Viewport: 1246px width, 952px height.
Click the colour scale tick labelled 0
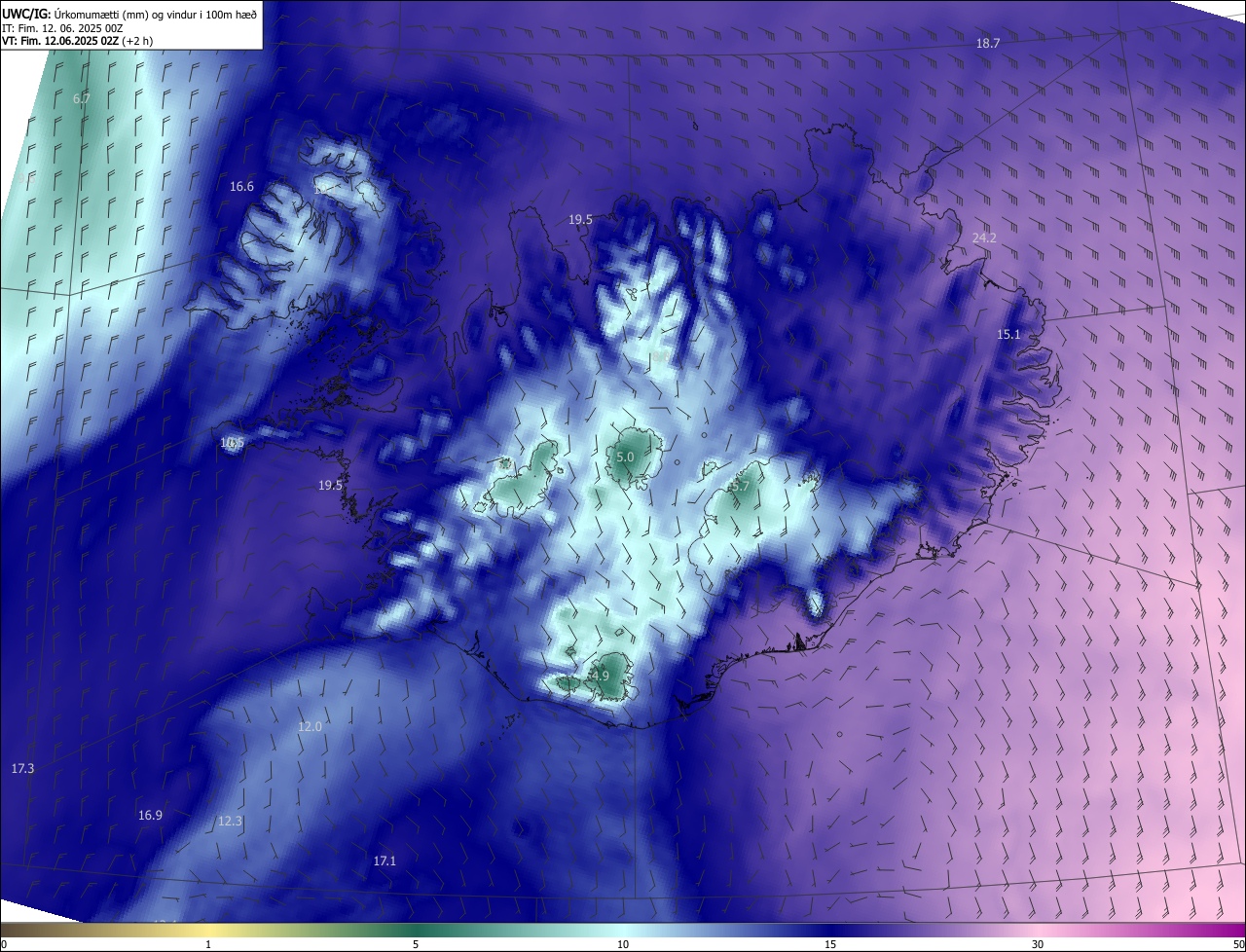4,944
